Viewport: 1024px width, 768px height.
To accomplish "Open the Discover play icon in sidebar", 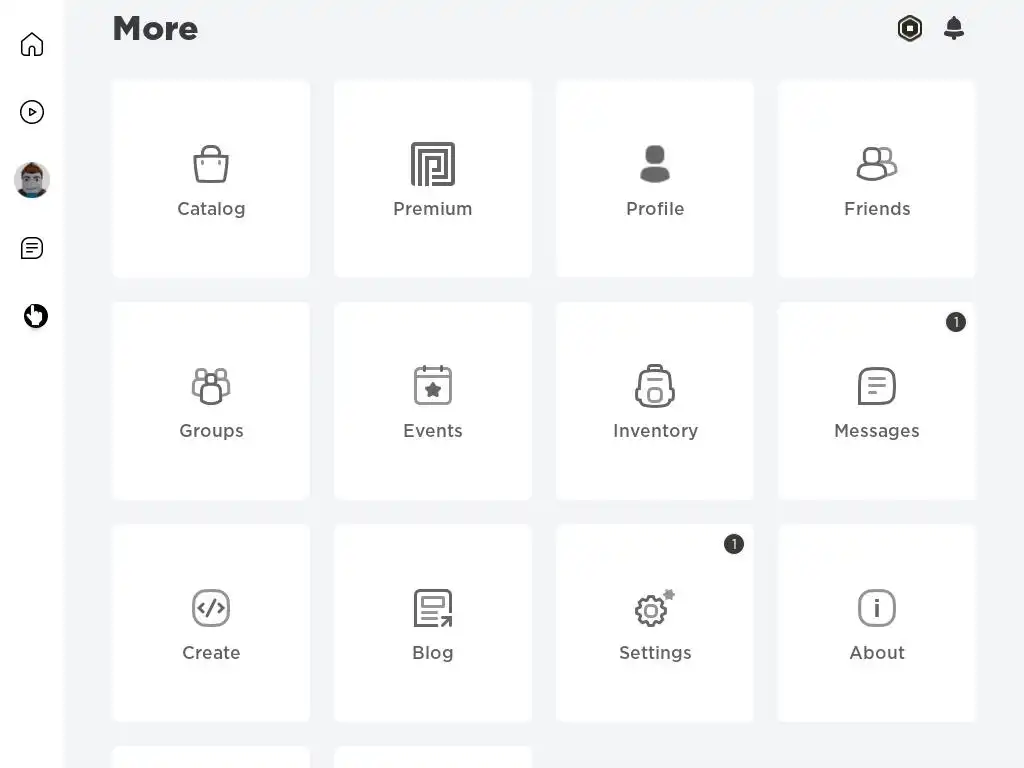I will coord(31,112).
